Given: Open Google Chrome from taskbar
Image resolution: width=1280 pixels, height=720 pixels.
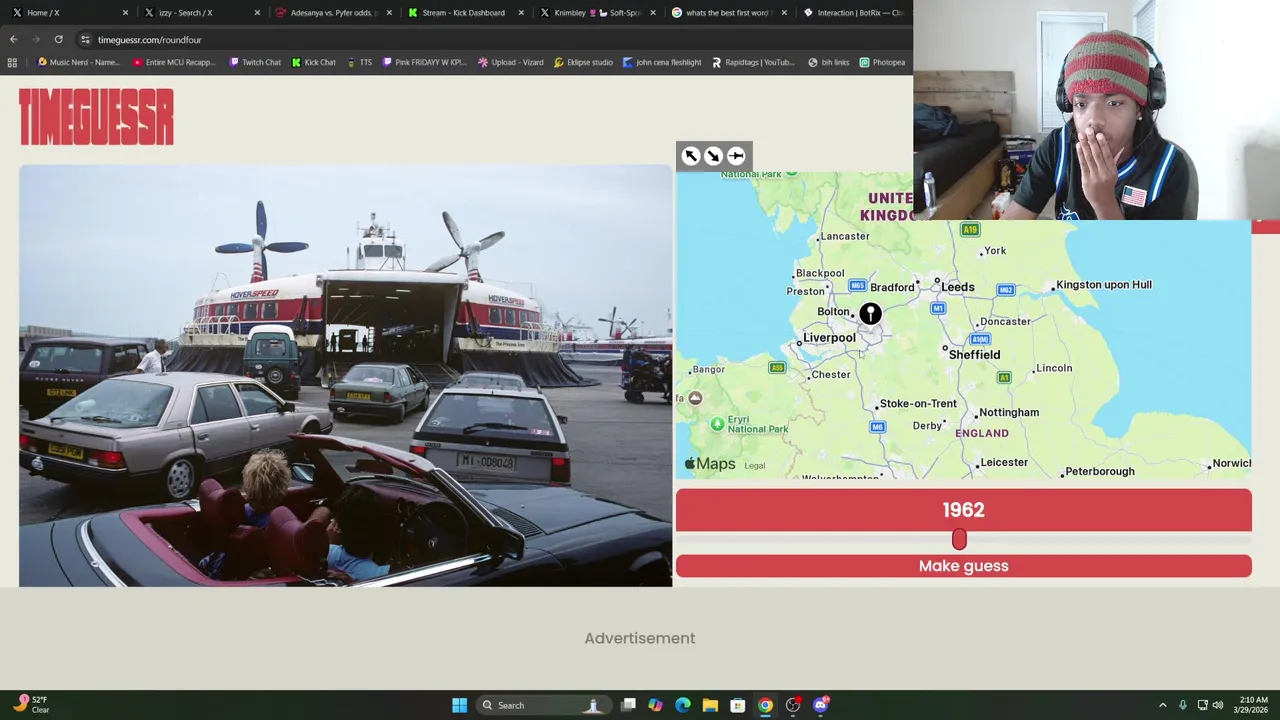Looking at the screenshot, I should [765, 705].
